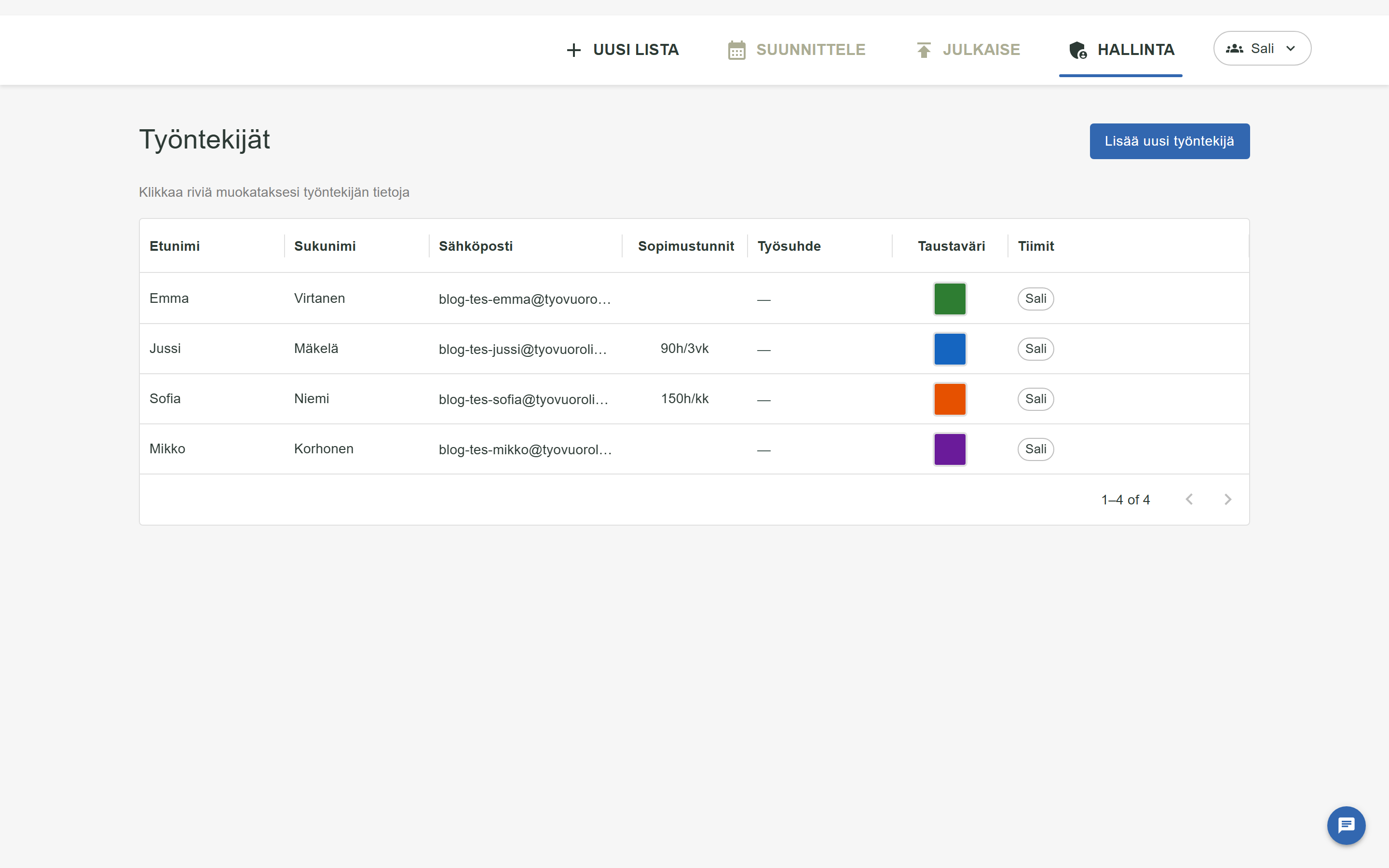Click the Työntekijät page heading
The height and width of the screenshot is (868, 1389).
pos(204,139)
